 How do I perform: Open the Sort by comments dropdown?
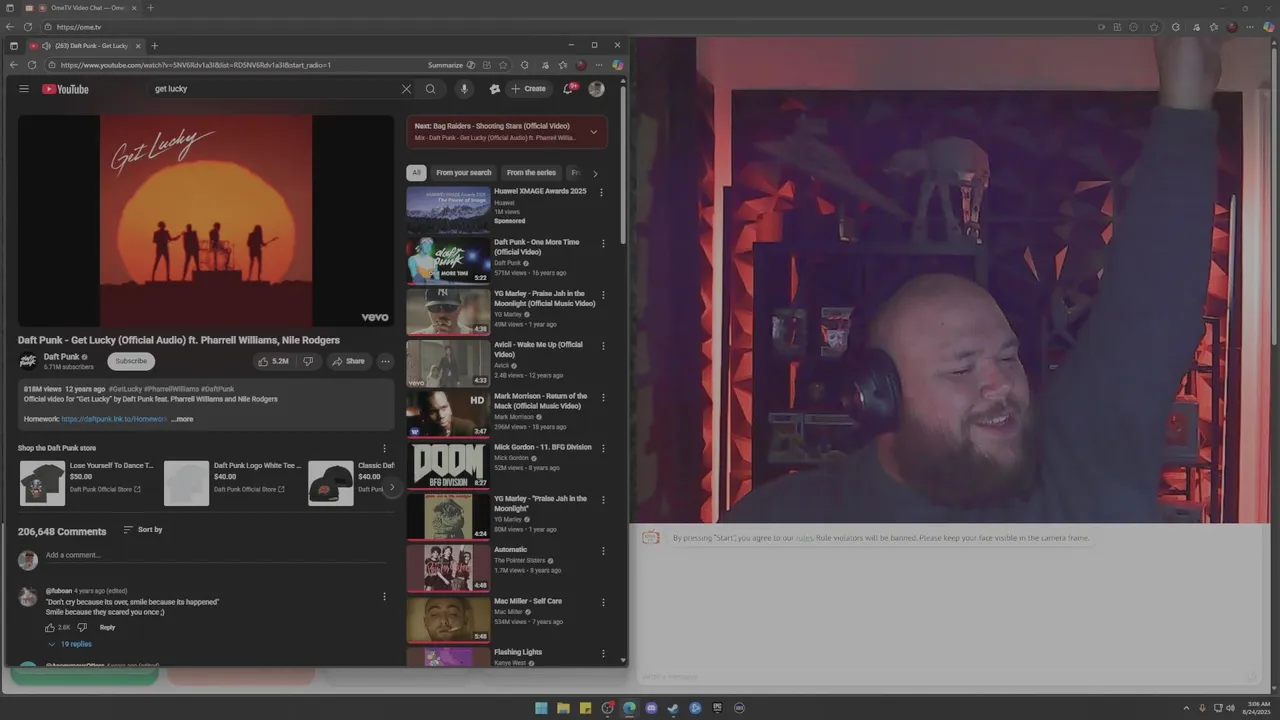click(x=143, y=530)
